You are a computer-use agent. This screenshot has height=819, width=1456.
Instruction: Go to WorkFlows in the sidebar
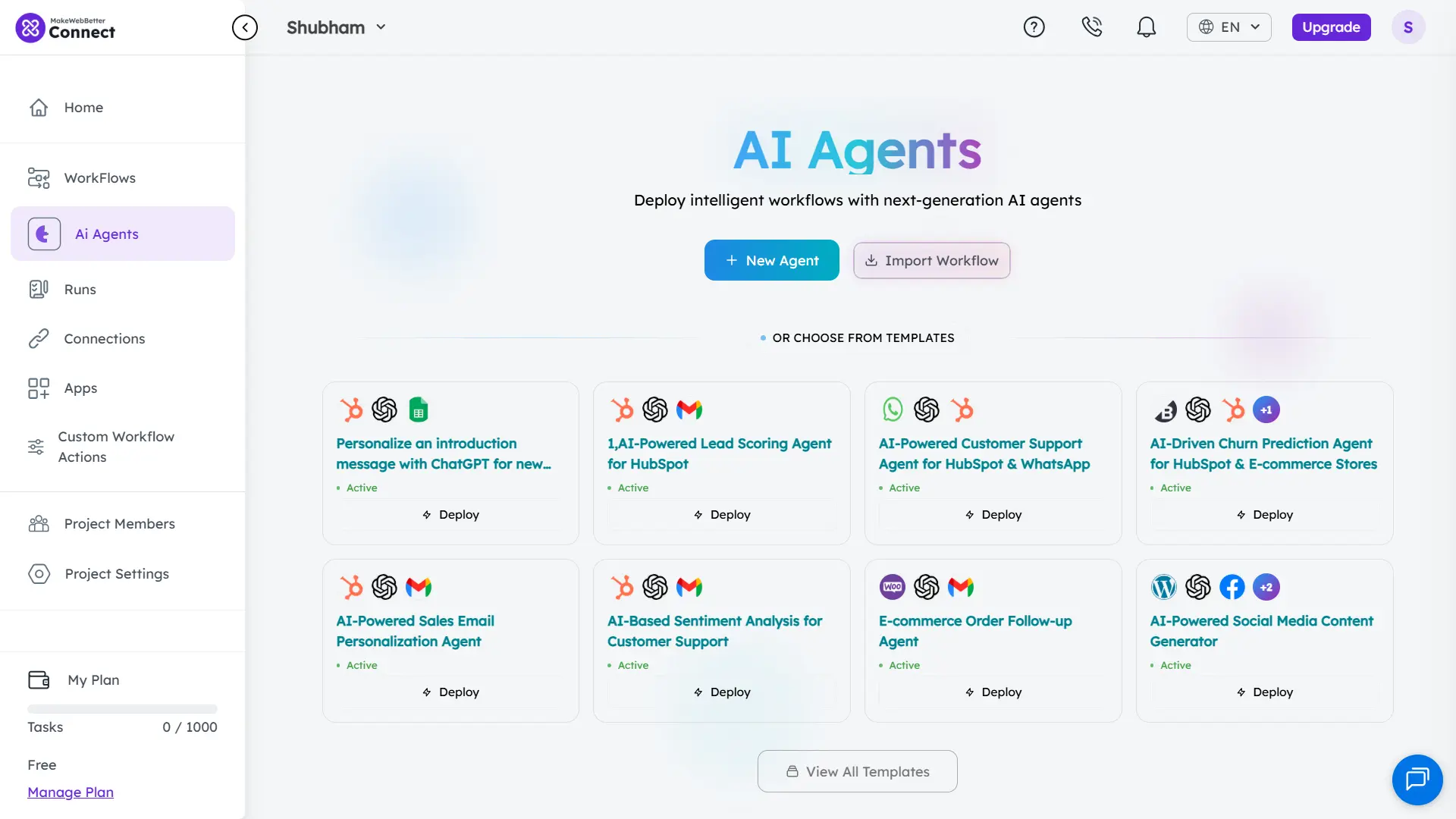point(99,178)
